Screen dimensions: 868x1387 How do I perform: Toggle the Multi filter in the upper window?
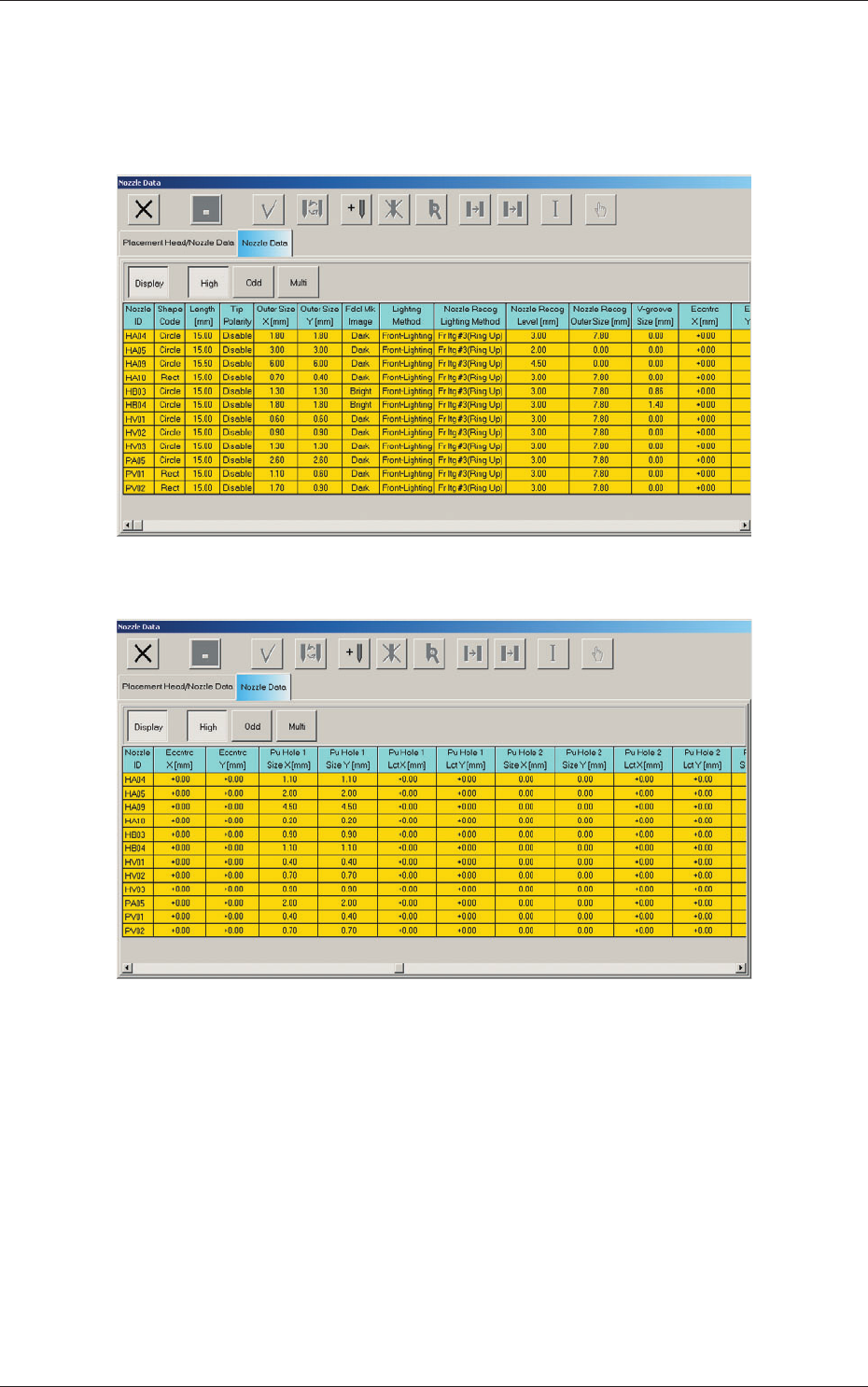[x=299, y=283]
